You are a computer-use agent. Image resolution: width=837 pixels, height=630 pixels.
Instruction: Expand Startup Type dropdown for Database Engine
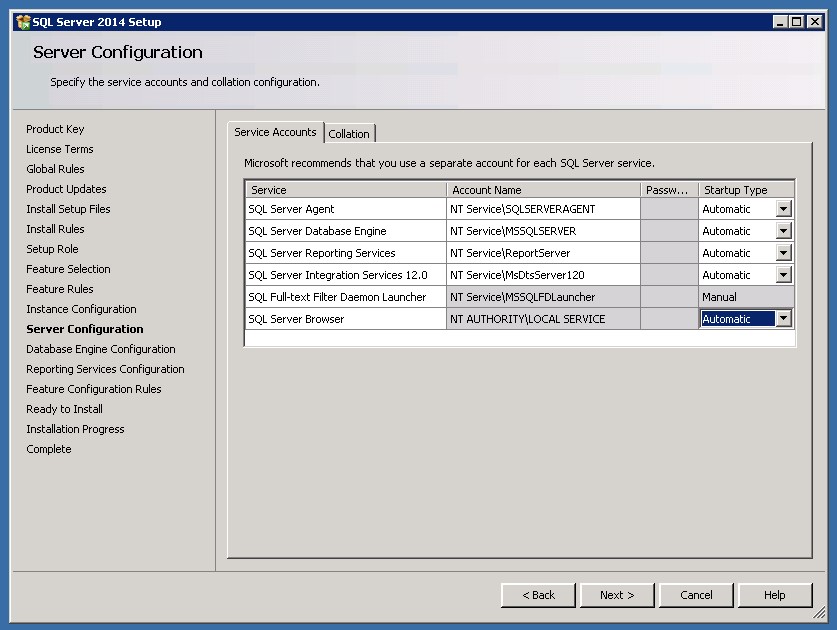click(783, 231)
